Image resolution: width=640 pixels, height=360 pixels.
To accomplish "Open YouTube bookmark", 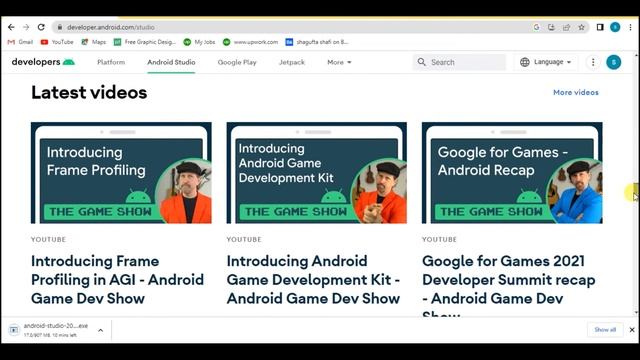I will click(x=57, y=42).
